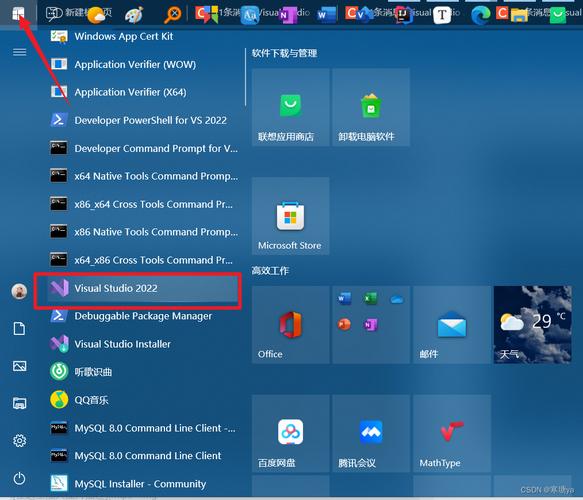Screen dimensions: 583x500
Task: Expand the Start menu hamburger navigation
Action: (x=19, y=52)
